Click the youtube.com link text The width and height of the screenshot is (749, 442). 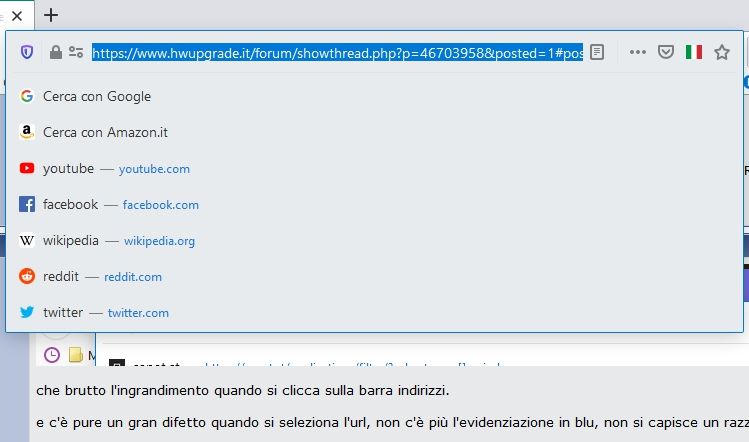click(154, 169)
